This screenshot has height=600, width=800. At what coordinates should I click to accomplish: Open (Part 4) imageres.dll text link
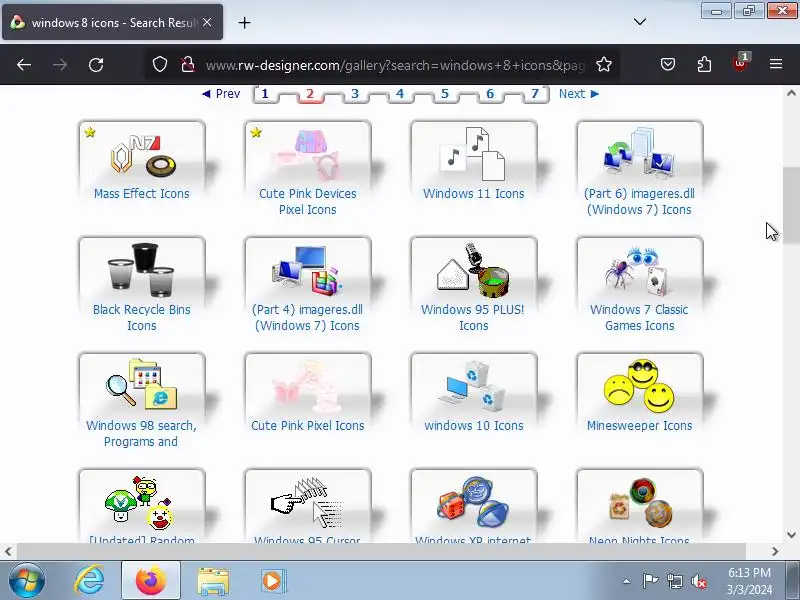point(307,317)
